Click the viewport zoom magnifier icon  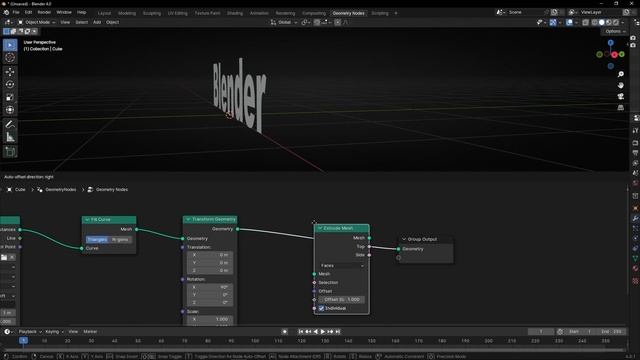click(621, 74)
